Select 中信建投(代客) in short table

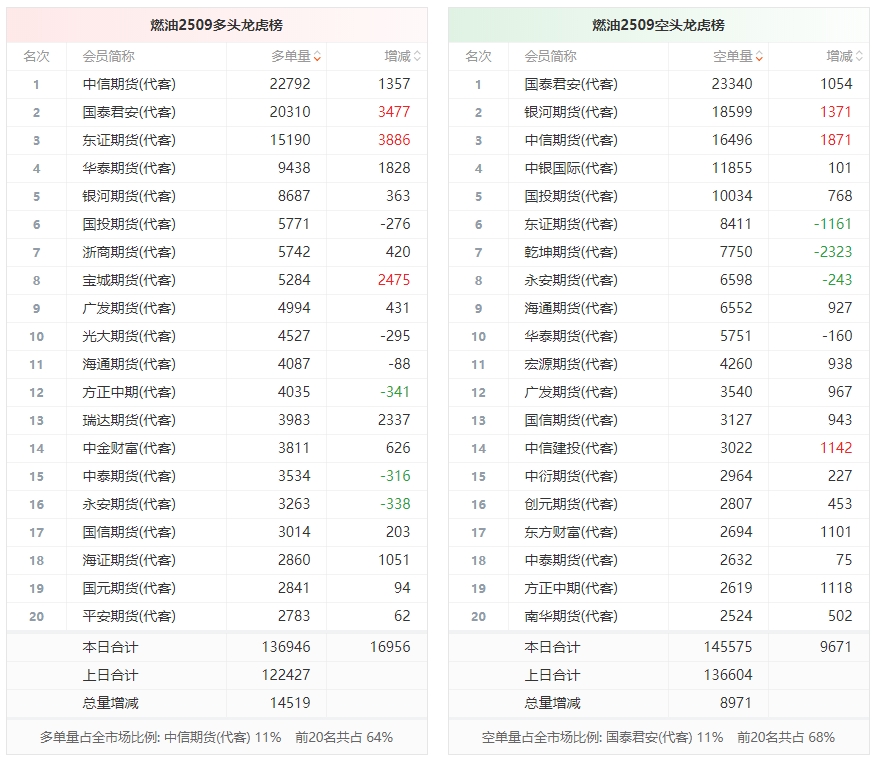click(x=571, y=448)
